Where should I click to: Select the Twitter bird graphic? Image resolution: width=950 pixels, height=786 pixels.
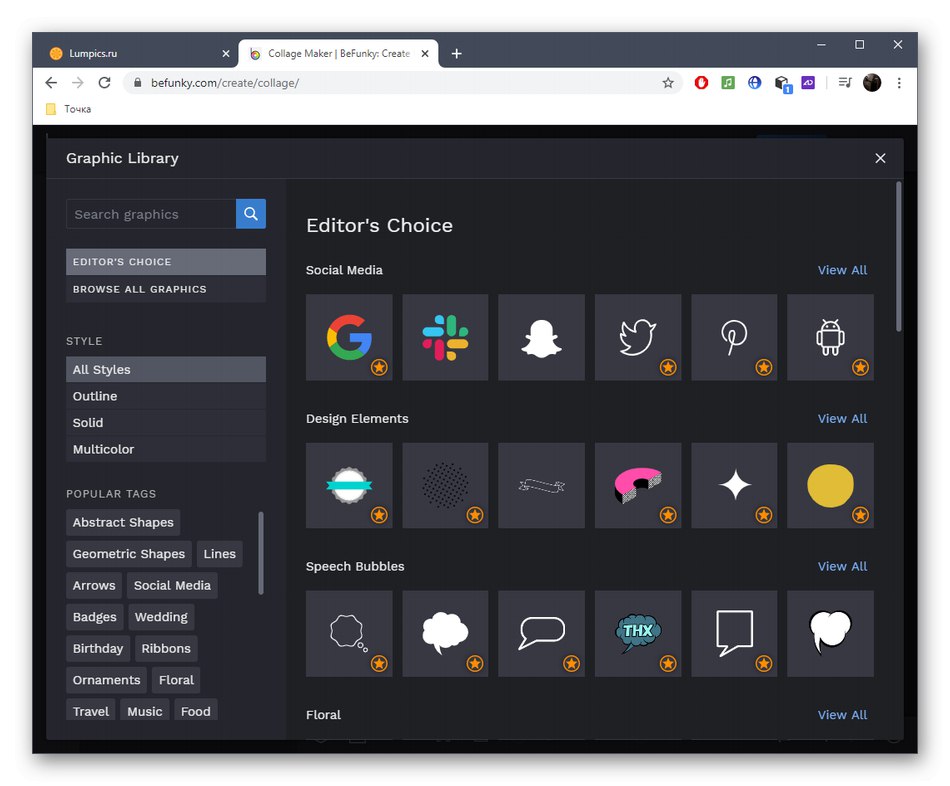coord(638,337)
